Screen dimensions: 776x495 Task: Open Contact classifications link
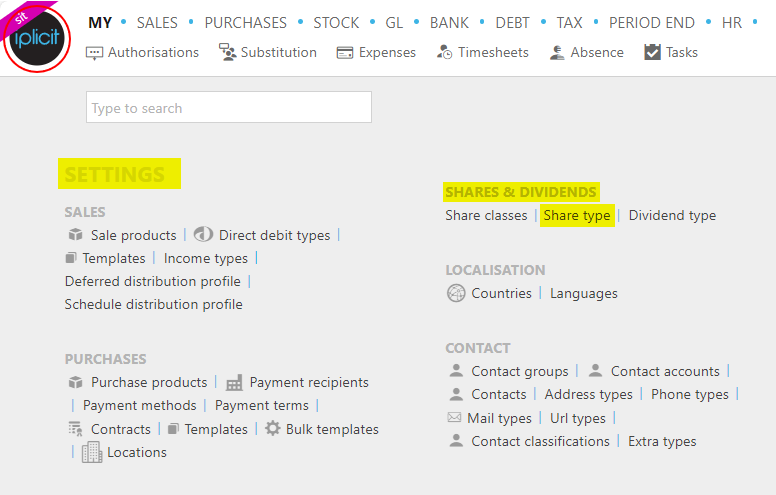pyautogui.click(x=540, y=441)
